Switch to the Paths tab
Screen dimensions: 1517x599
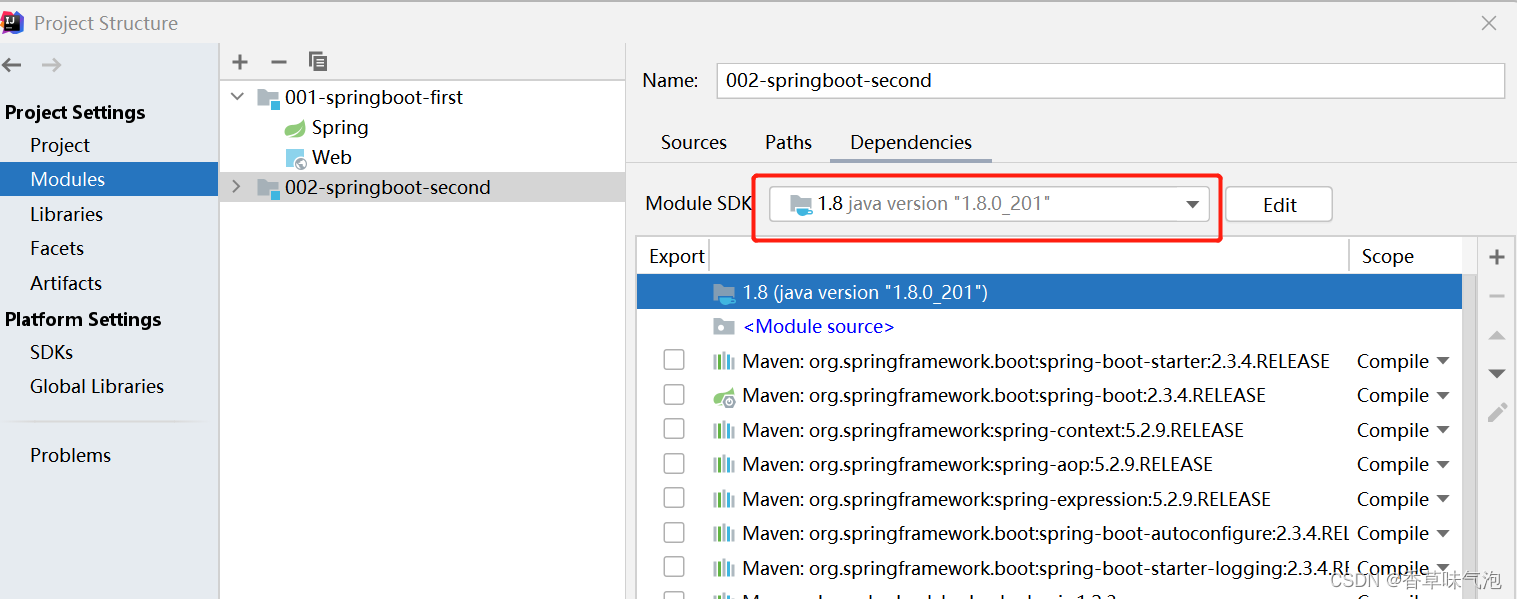coord(789,143)
